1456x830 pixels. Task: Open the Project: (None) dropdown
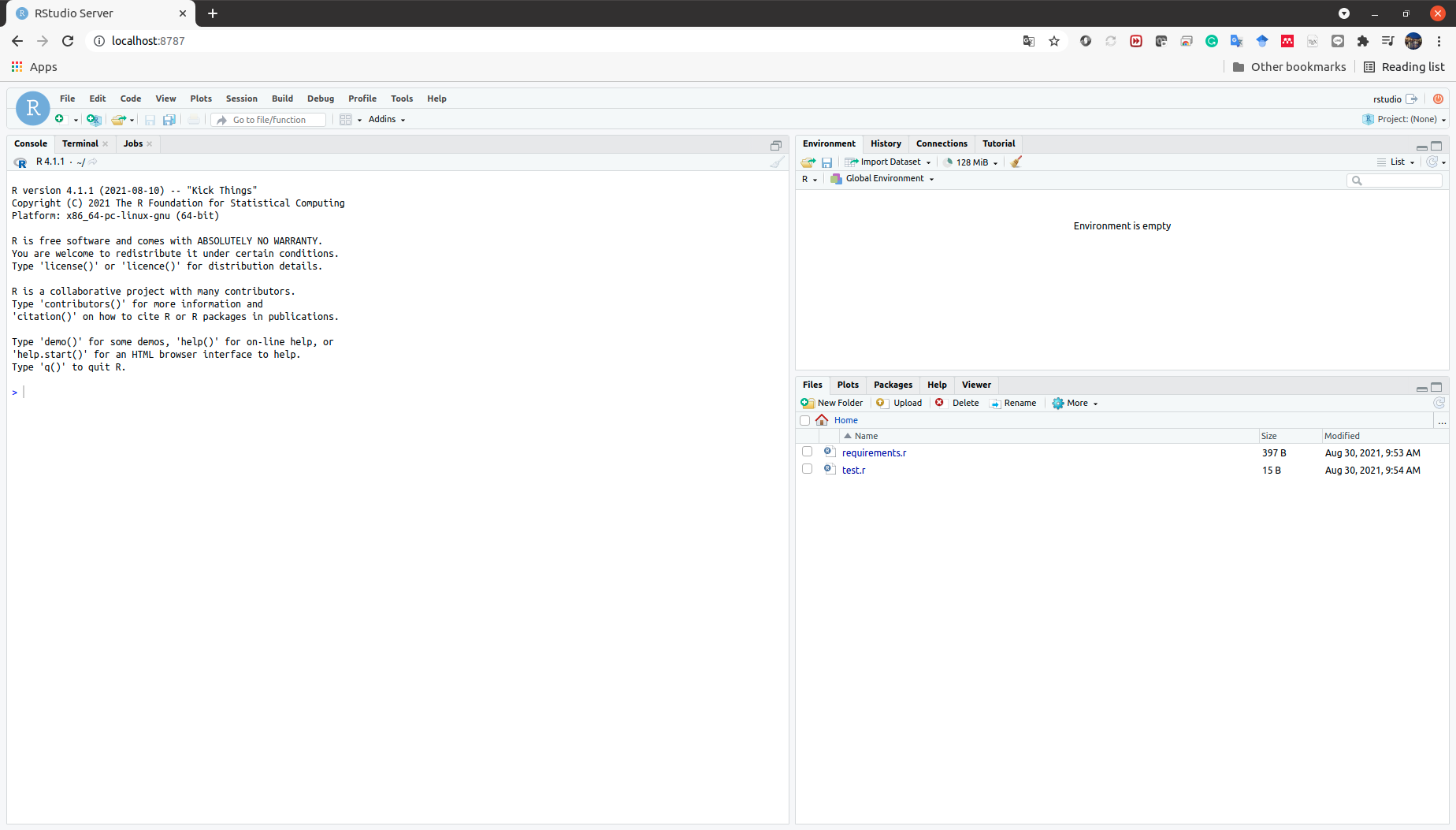[1404, 119]
